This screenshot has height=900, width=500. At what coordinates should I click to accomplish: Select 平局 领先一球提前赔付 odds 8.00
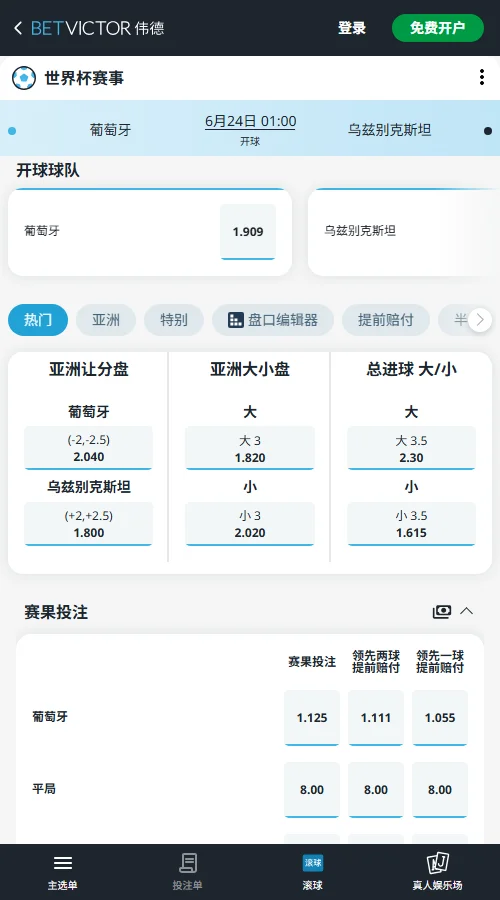point(440,790)
